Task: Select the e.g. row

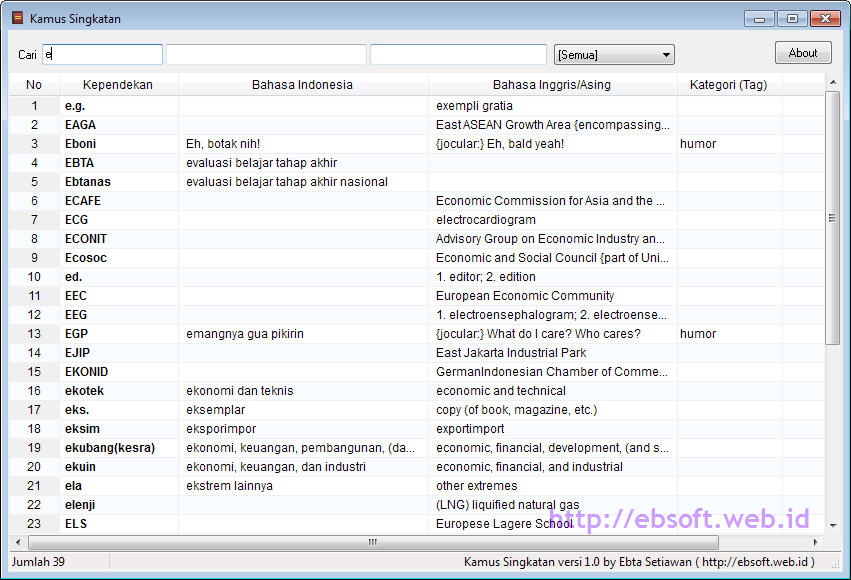Action: pyautogui.click(x=416, y=106)
